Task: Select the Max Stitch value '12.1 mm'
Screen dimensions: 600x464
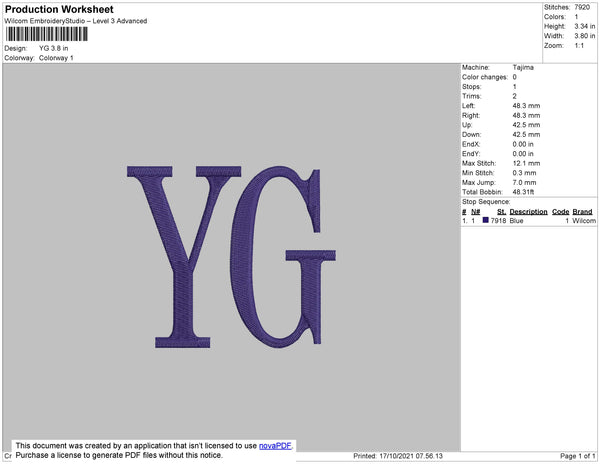Action: pyautogui.click(x=527, y=163)
